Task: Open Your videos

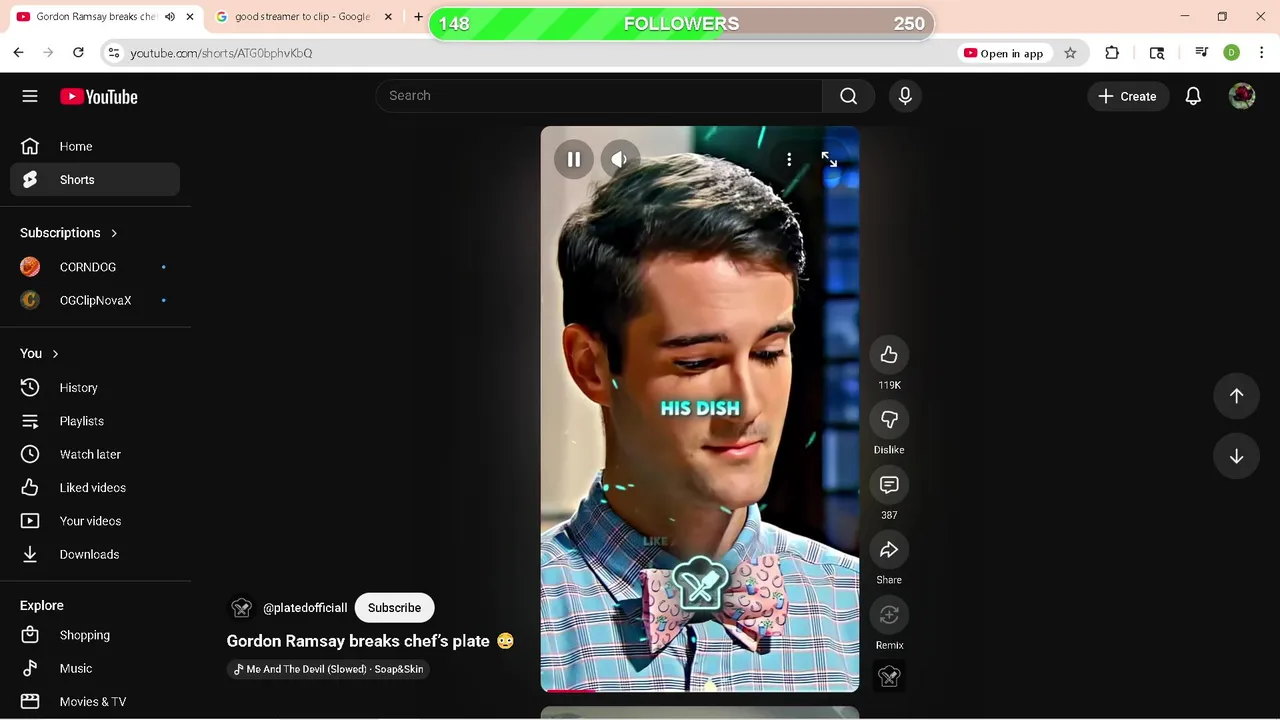Action: [95, 521]
